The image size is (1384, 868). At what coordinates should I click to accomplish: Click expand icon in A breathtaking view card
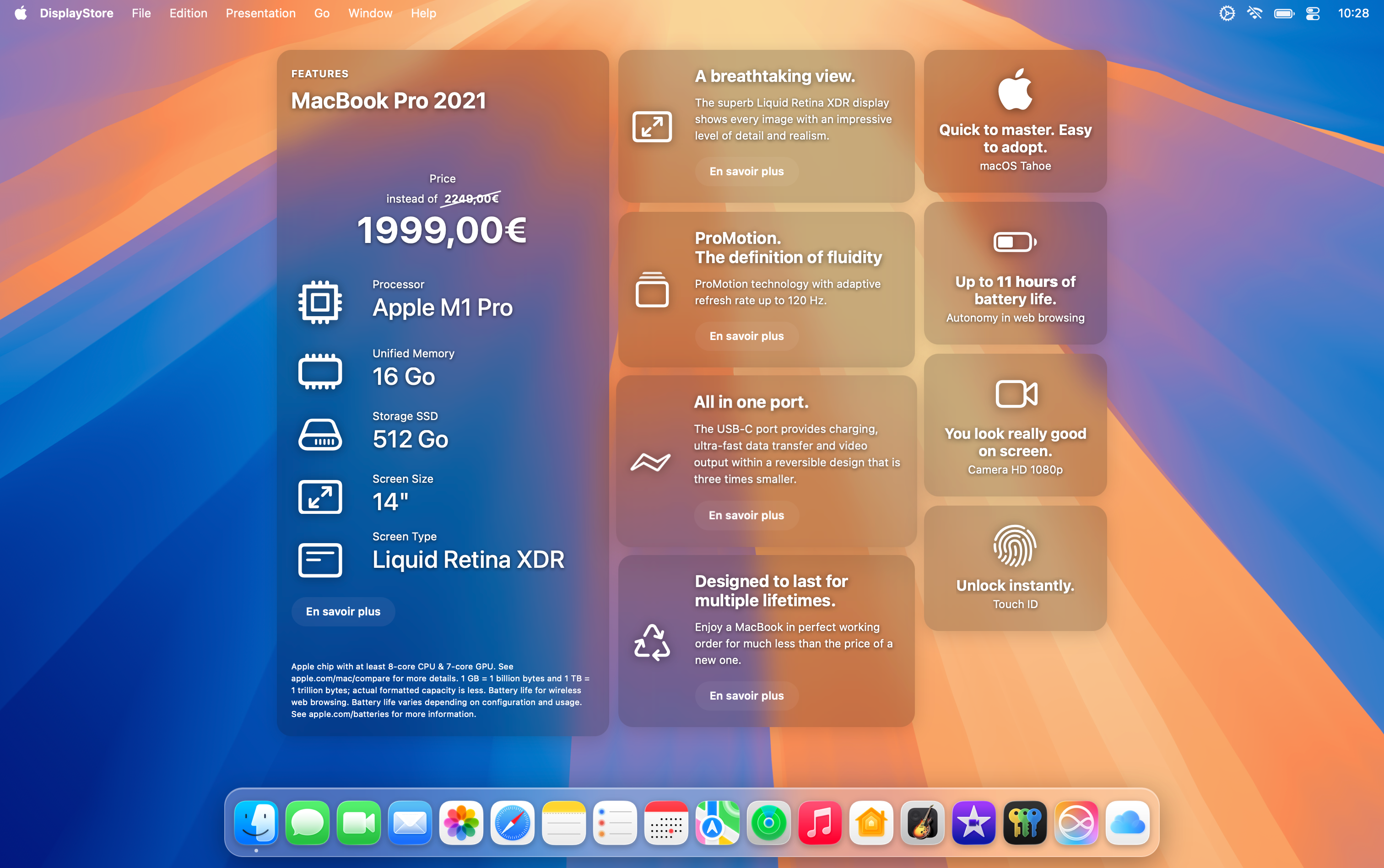tap(652, 126)
